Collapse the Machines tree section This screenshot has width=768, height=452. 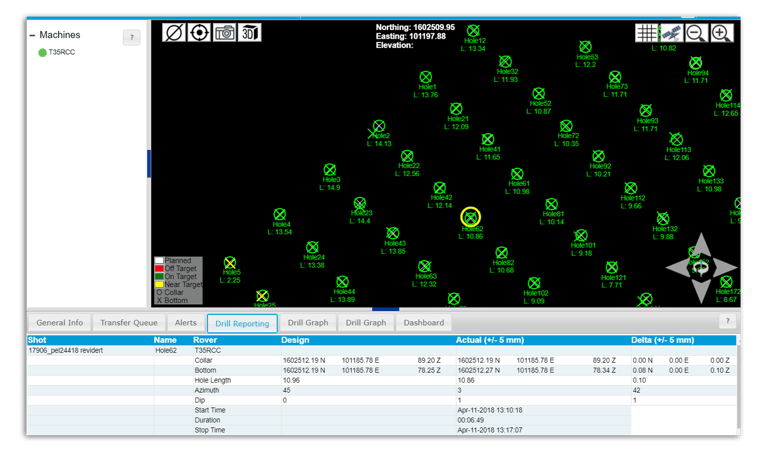[32, 35]
